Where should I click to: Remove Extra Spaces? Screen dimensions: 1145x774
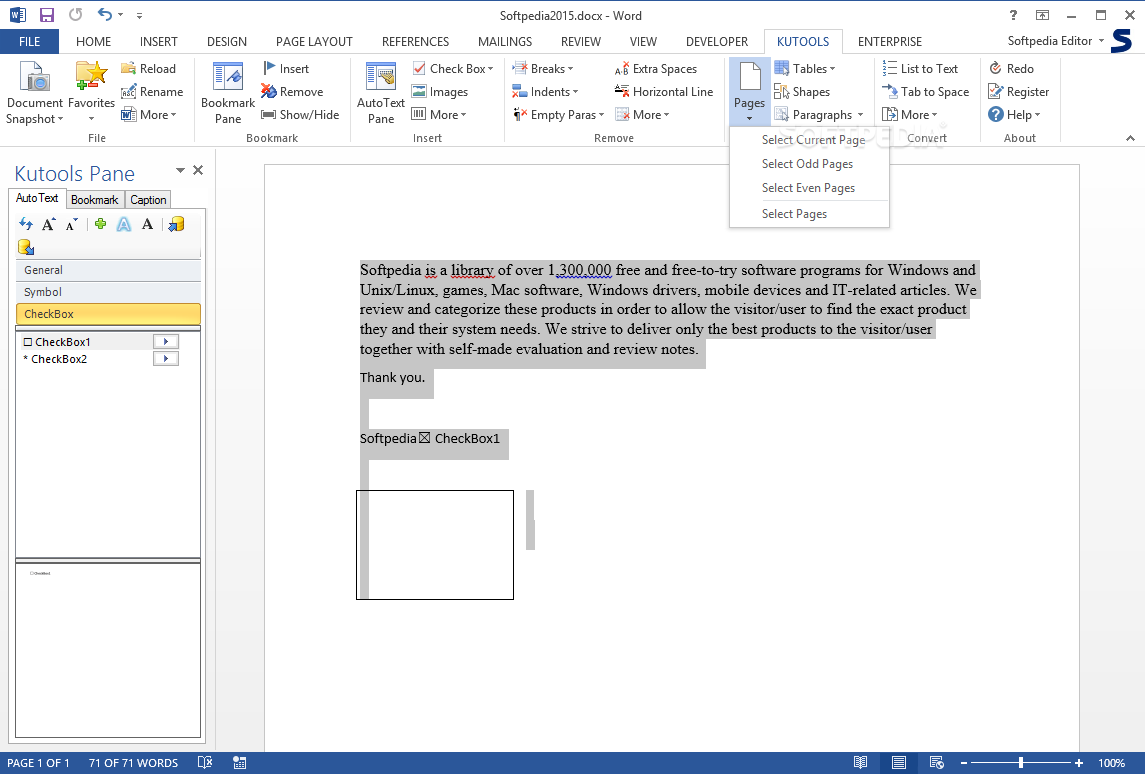point(656,69)
